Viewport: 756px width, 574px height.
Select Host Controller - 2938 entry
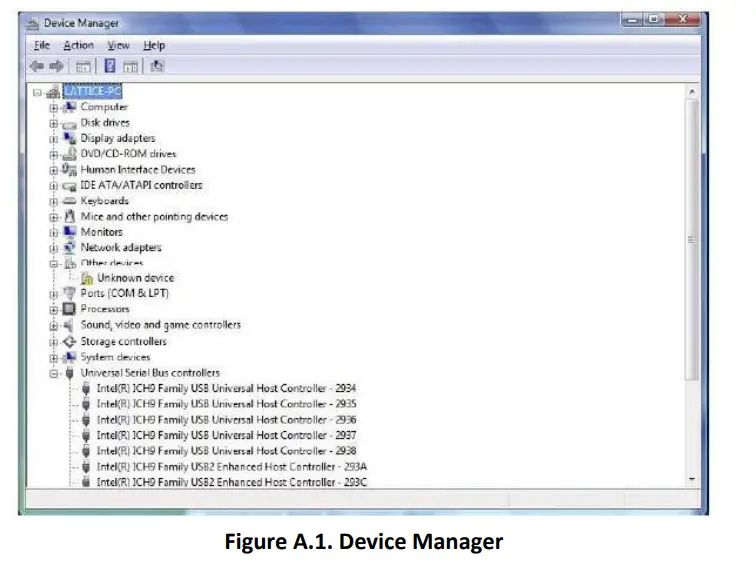tap(227, 451)
